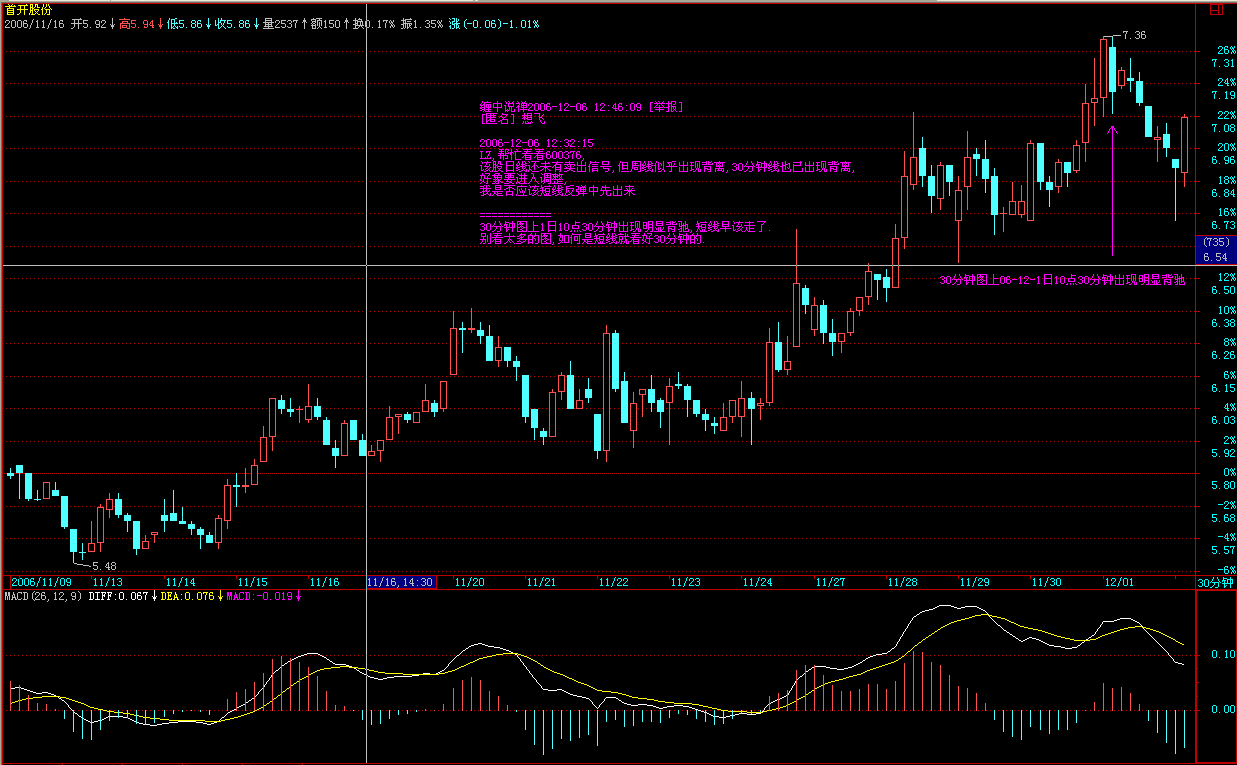Click the 7.36 high price marker
The image size is (1237, 765).
point(1134,35)
